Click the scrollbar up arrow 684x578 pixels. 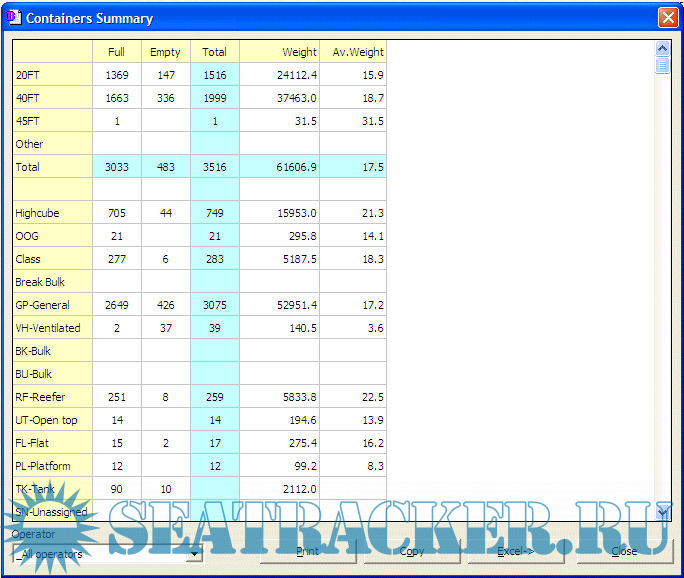tap(661, 48)
